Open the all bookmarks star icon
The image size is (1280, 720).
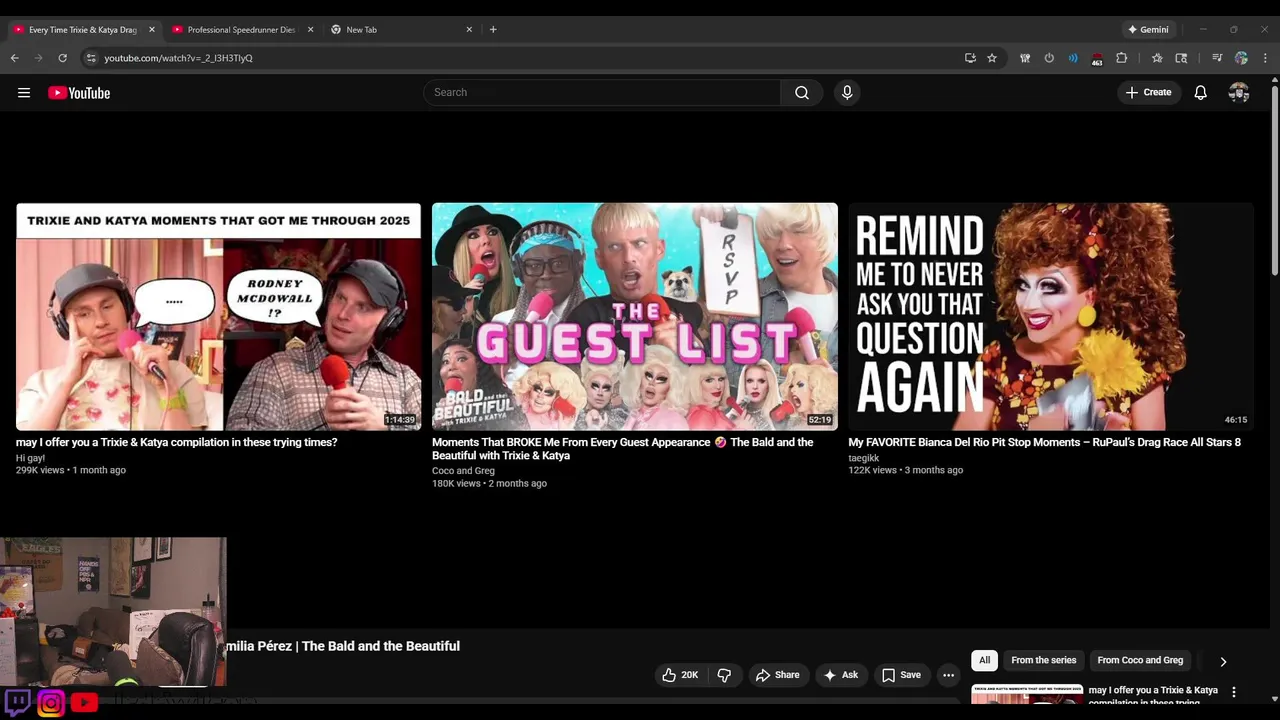pyautogui.click(x=1157, y=58)
